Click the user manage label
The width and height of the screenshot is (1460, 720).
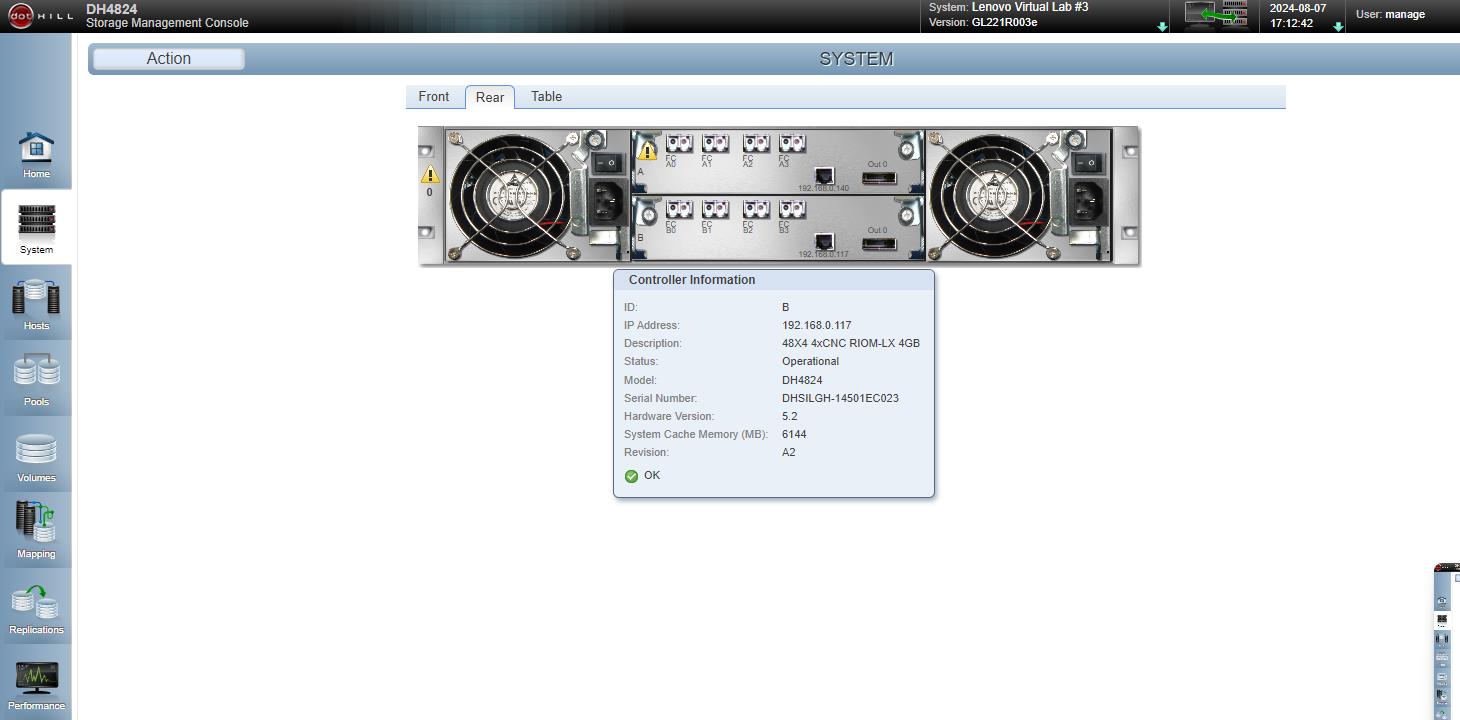coord(1390,15)
